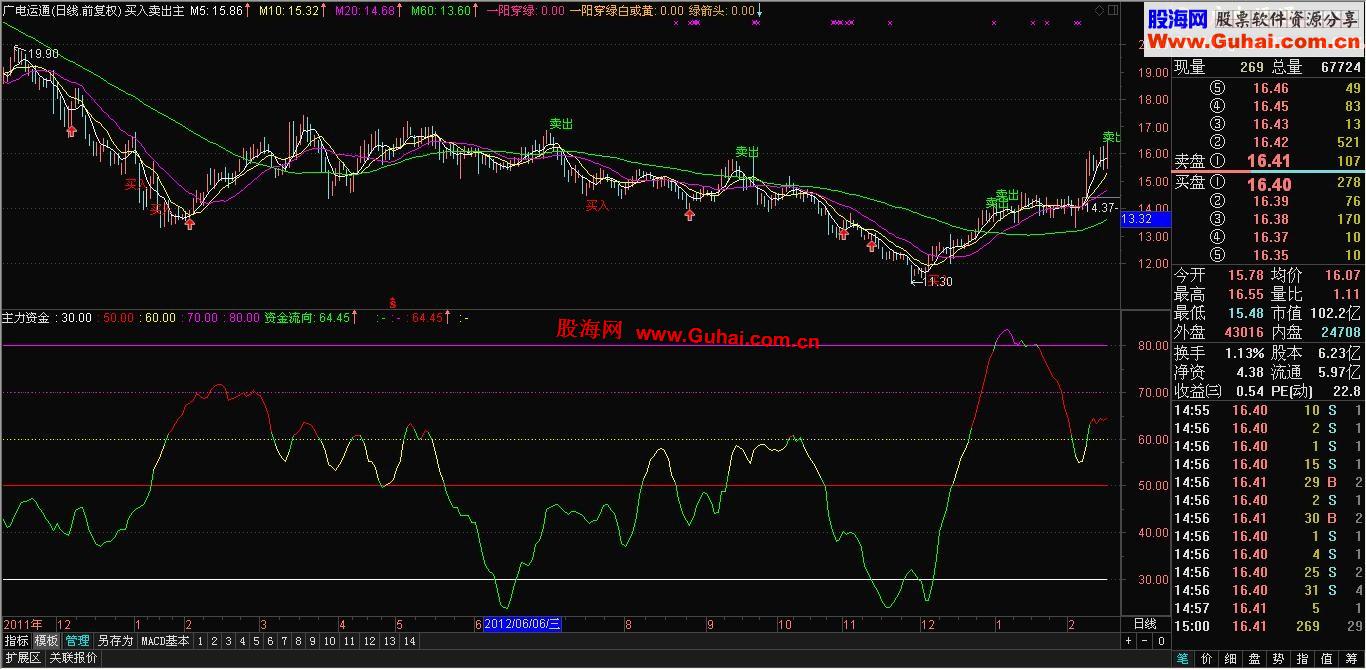This screenshot has width=1366, height=670.
Task: Switch to the 筹 tab
Action: pyautogui.click(x=1351, y=659)
